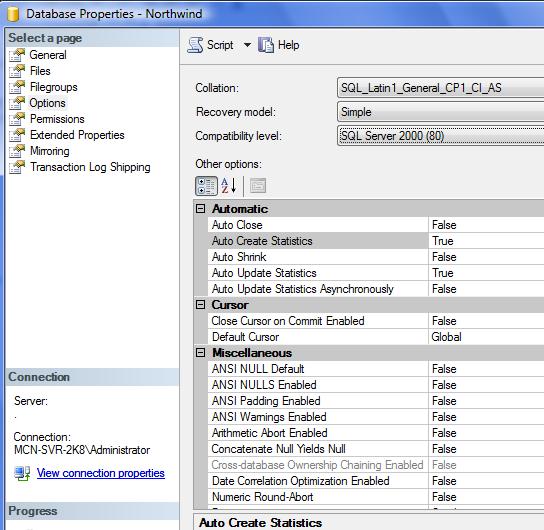Click the MCN-SVR-2K8\Administrator connection text
This screenshot has width=544, height=530.
click(x=82, y=450)
